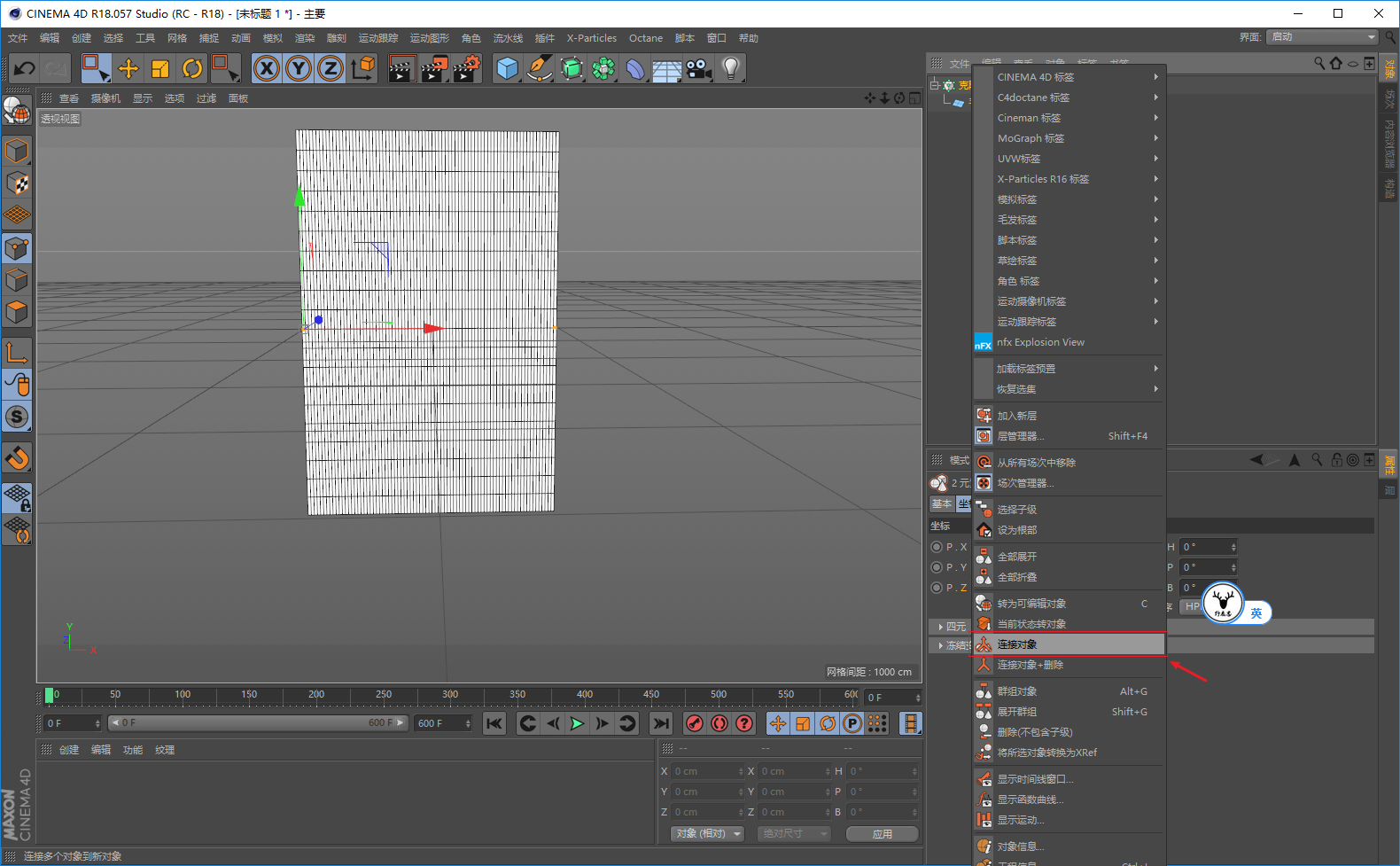This screenshot has width=1400, height=866.
Task: Click the Bend deformer icon
Action: pos(635,68)
